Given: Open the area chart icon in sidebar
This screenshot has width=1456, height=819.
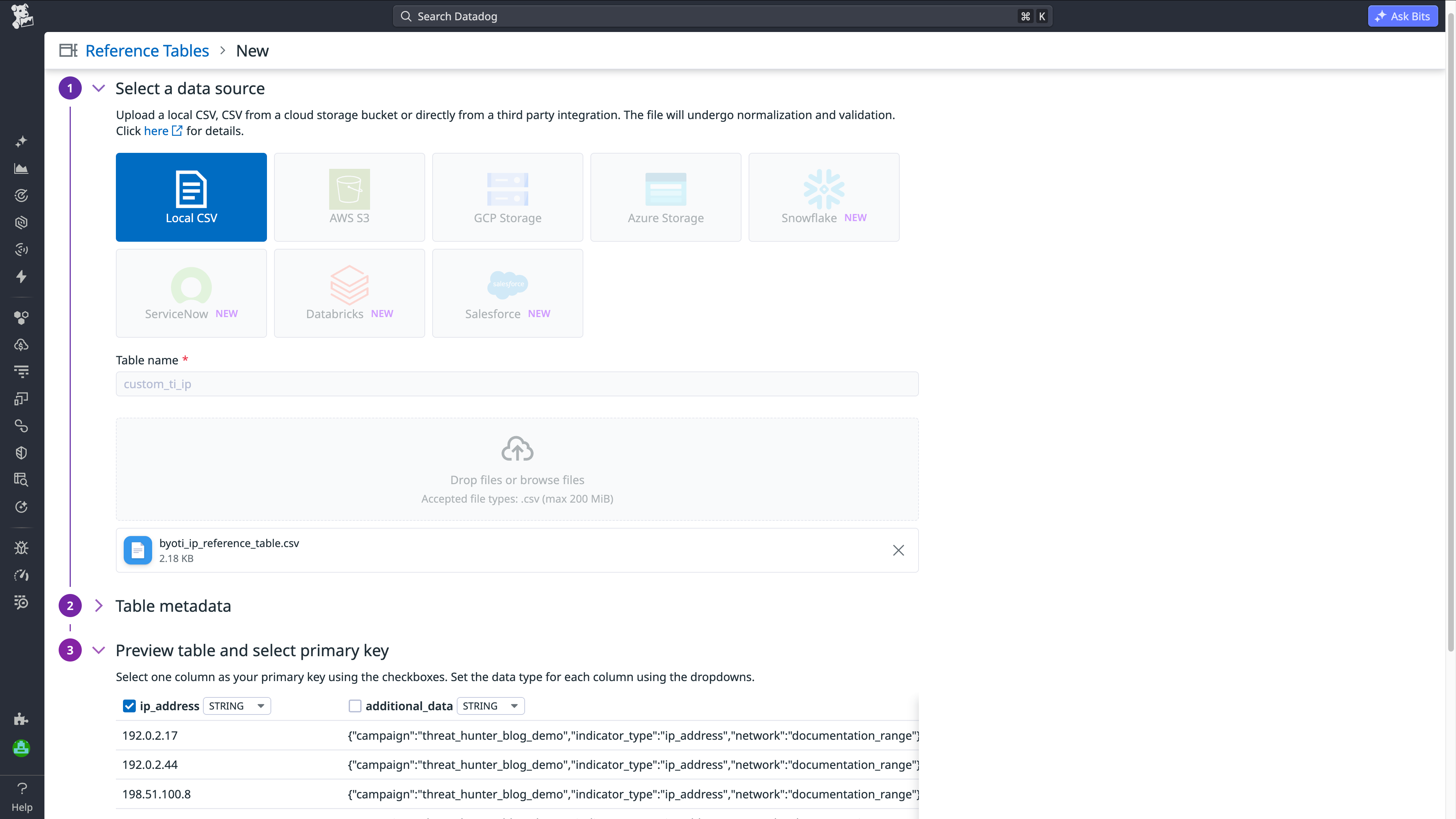Looking at the screenshot, I should coord(21,168).
